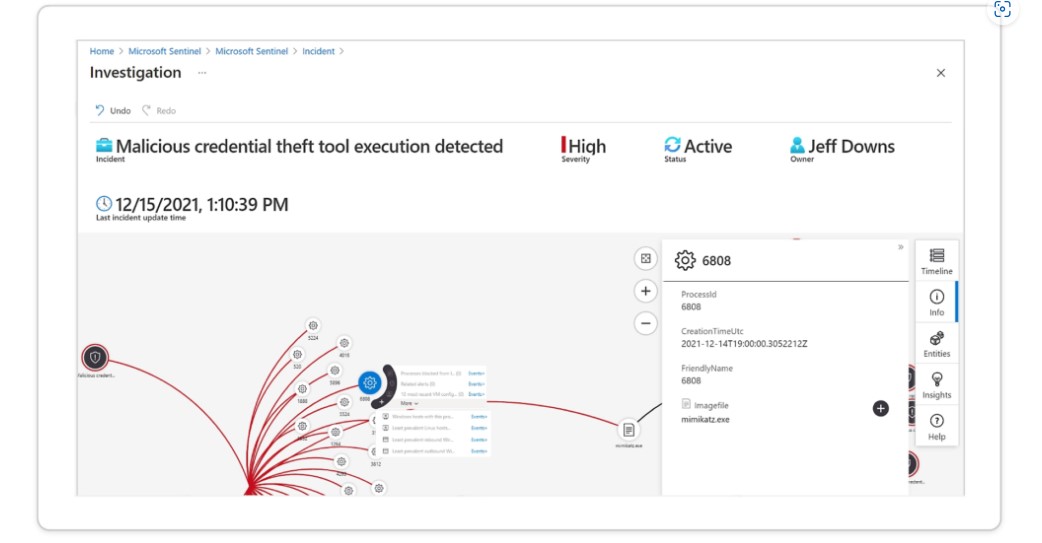Open the Entities panel
This screenshot has width=1042, height=543.
pos(936,344)
